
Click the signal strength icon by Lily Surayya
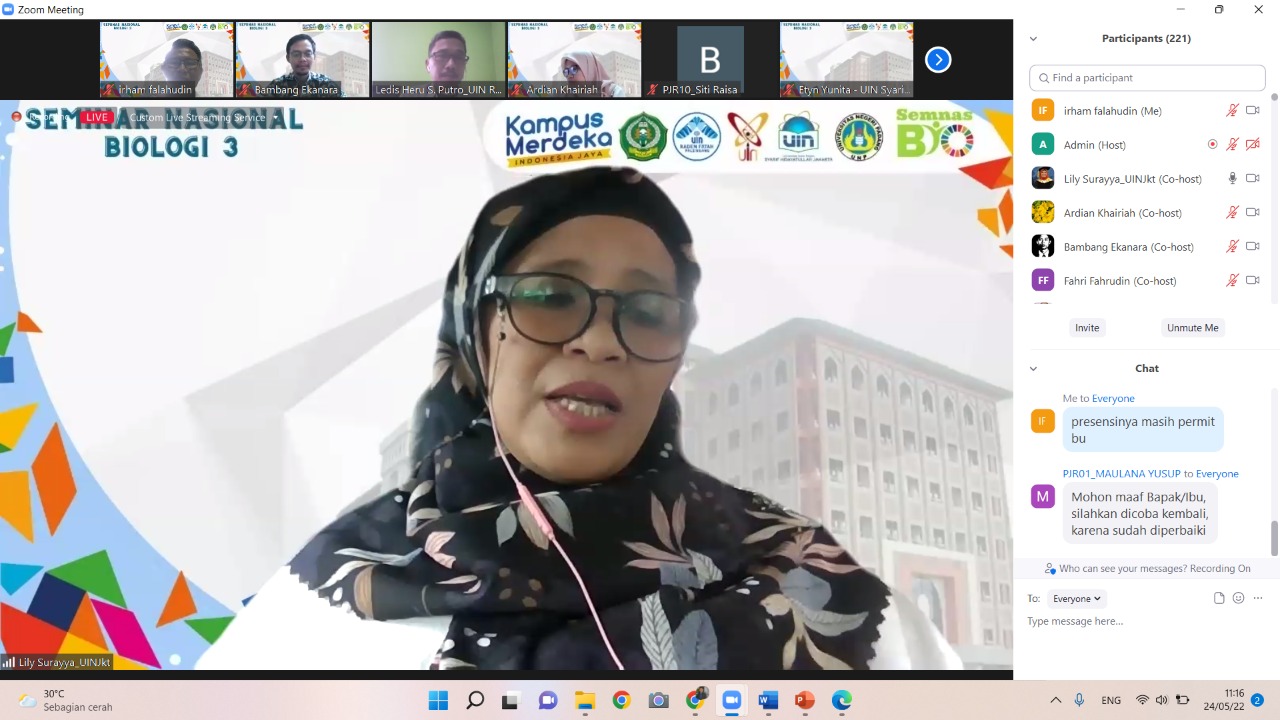(8, 662)
